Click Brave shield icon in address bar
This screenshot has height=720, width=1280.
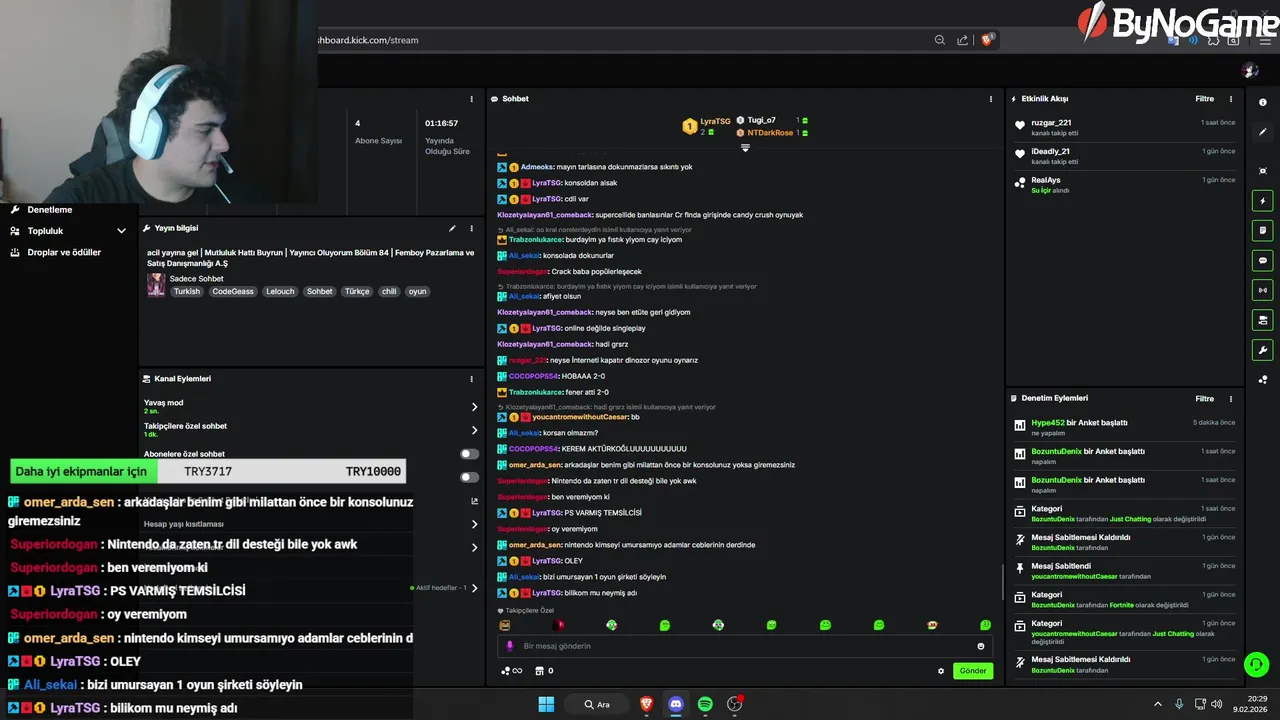click(x=987, y=40)
